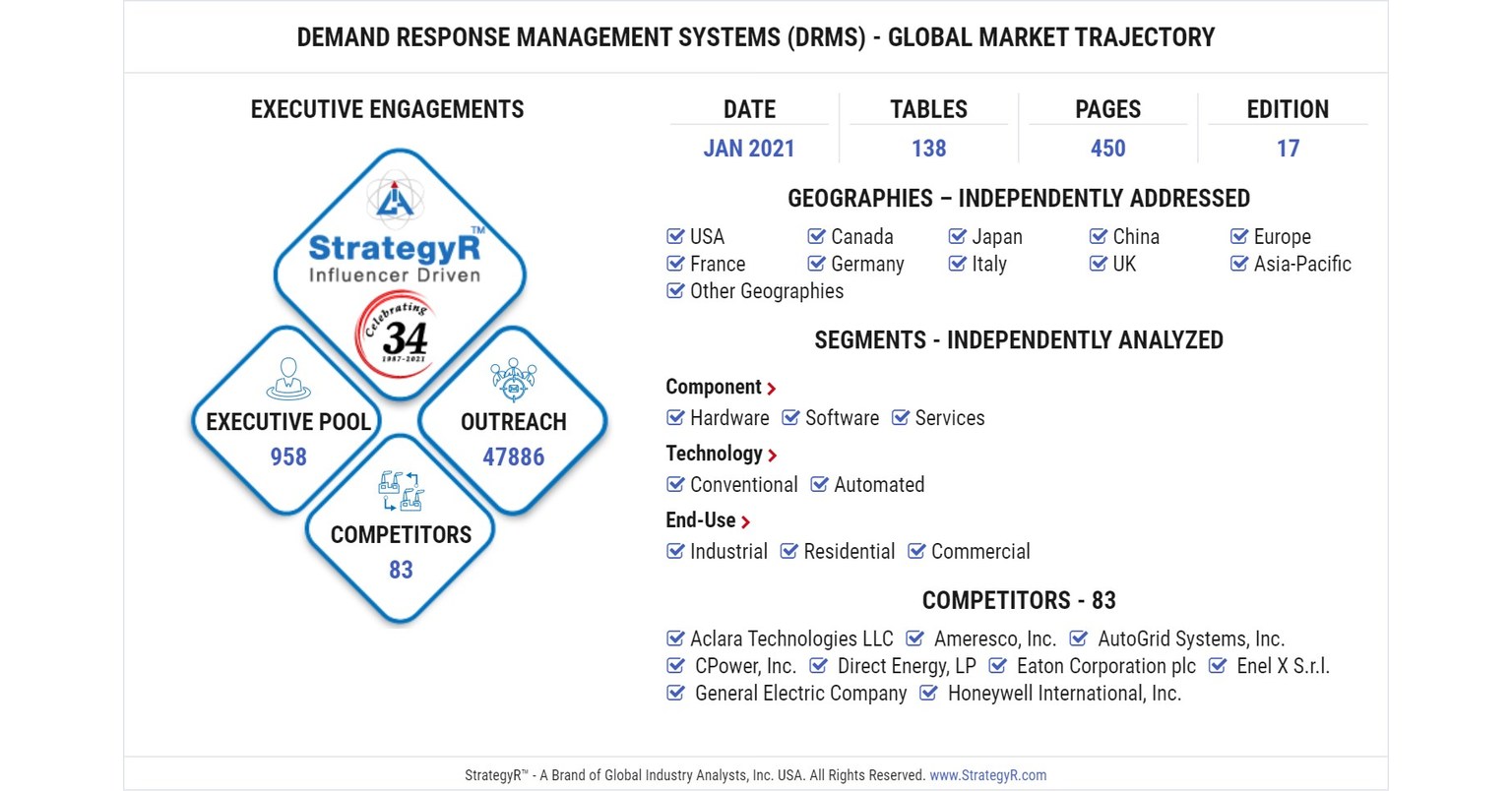Open the www.StrategyR.com link

[x=988, y=775]
